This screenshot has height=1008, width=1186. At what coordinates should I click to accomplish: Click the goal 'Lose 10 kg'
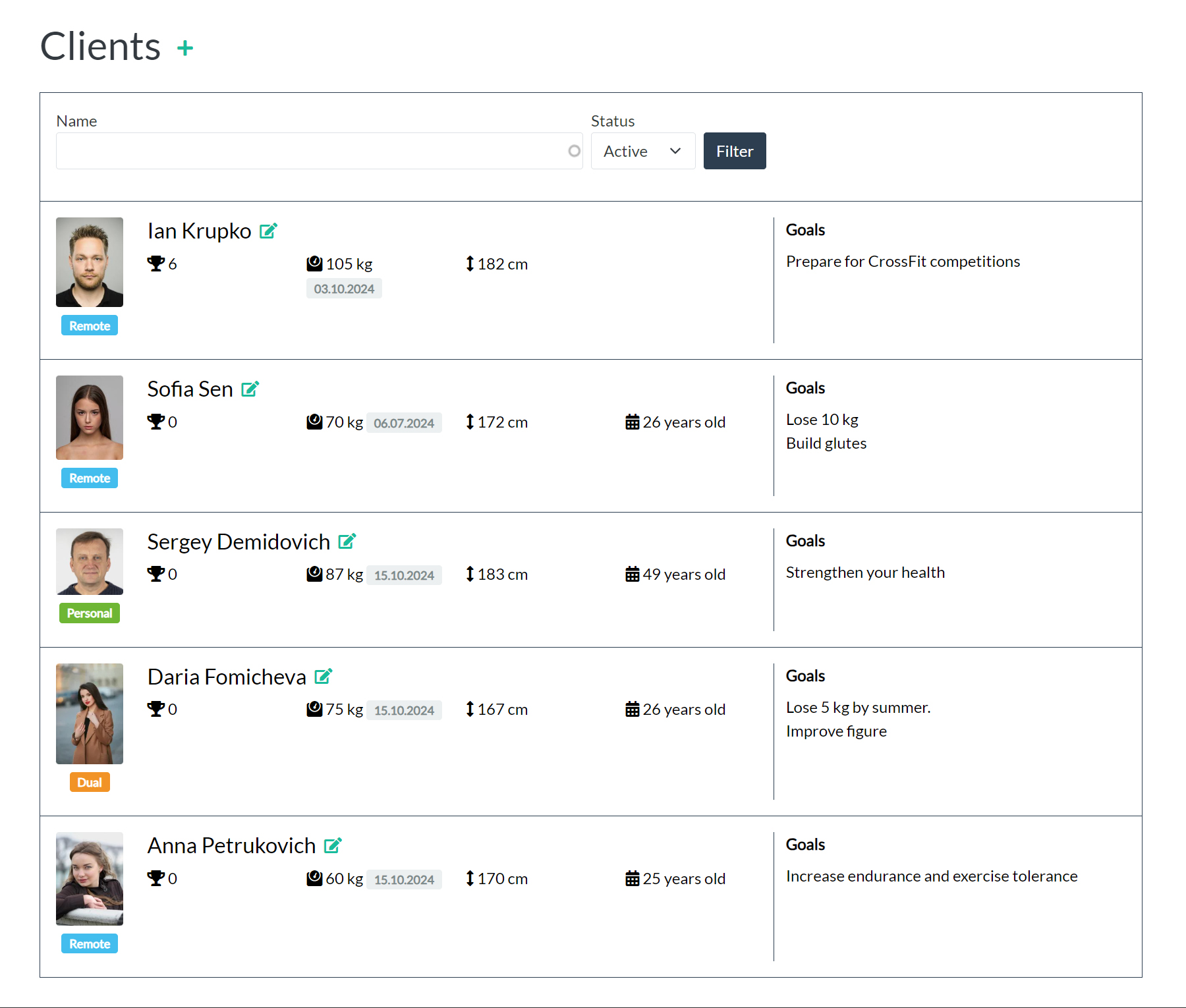822,420
